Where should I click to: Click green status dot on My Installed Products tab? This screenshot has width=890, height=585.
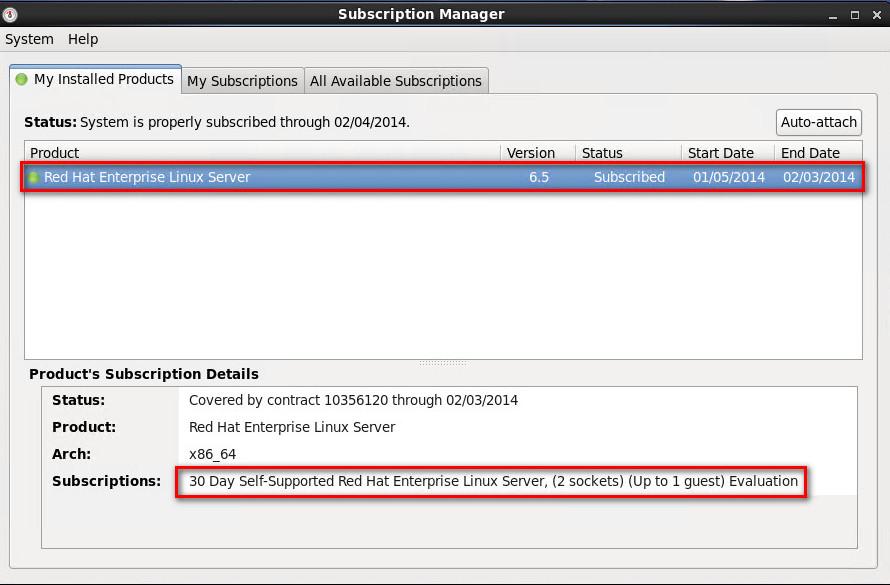tap(22, 79)
